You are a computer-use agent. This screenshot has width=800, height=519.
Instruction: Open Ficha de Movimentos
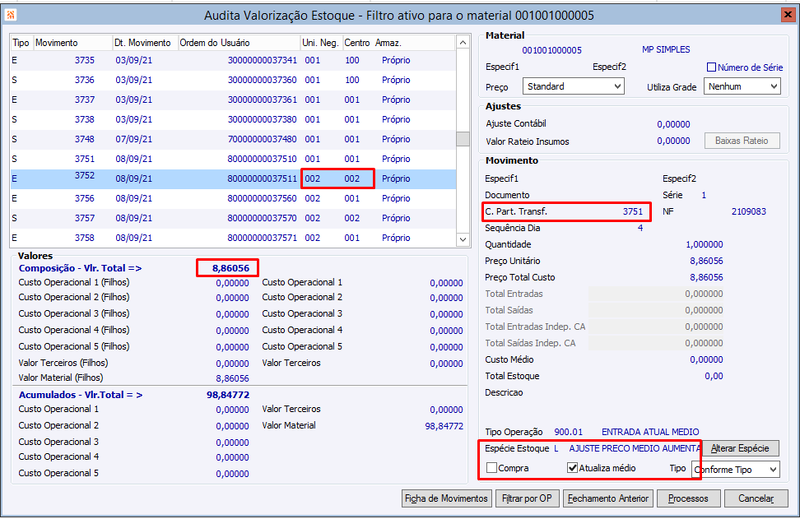[x=446, y=498]
